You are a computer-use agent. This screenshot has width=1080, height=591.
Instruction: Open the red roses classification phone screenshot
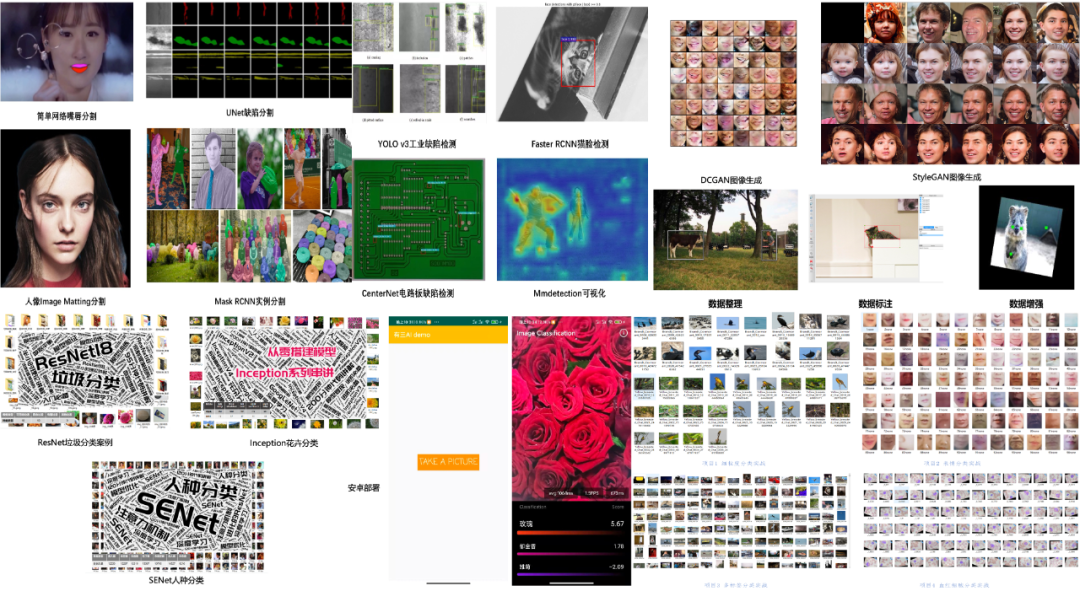tap(572, 451)
